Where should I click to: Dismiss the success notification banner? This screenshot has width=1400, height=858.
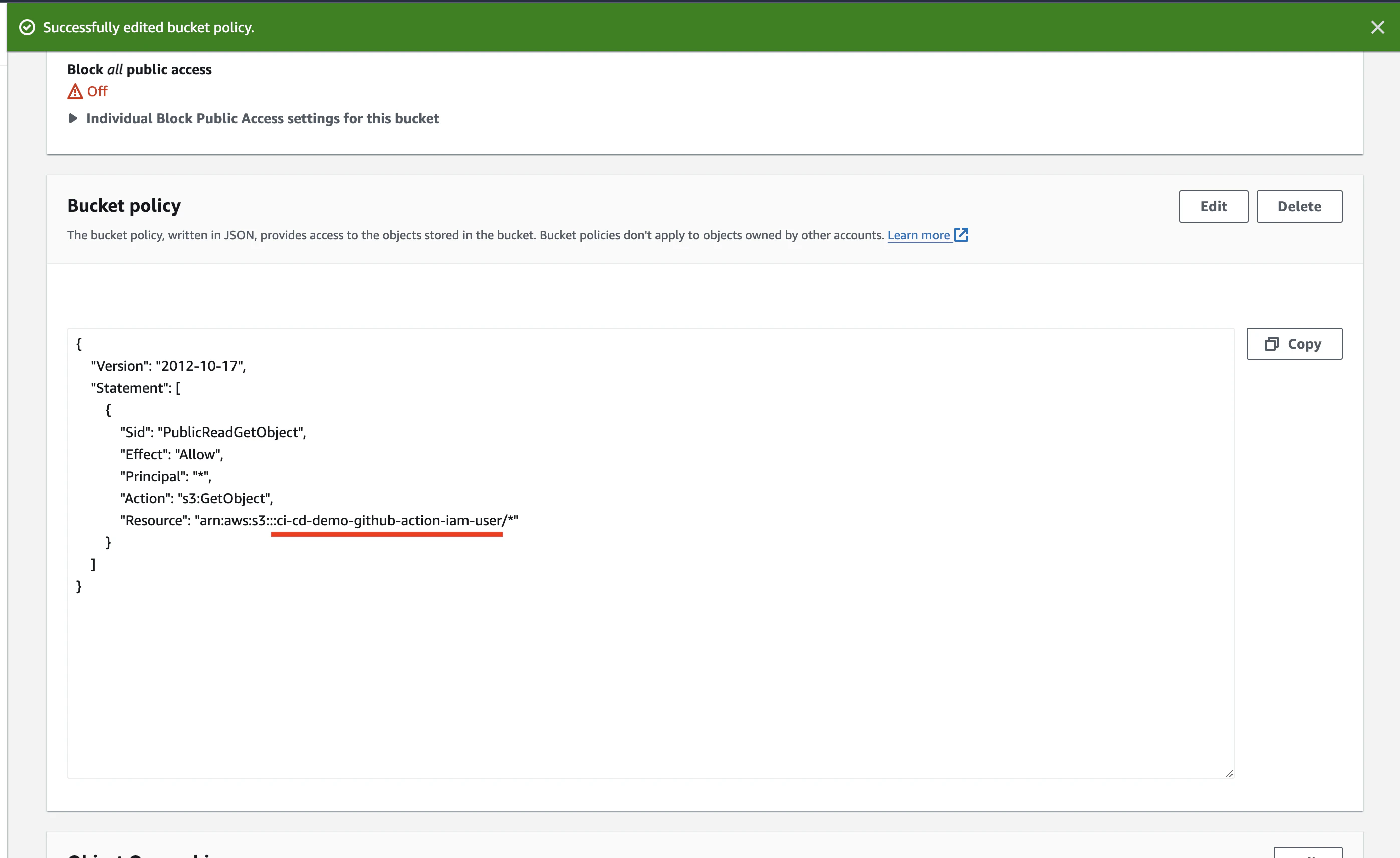(1377, 27)
